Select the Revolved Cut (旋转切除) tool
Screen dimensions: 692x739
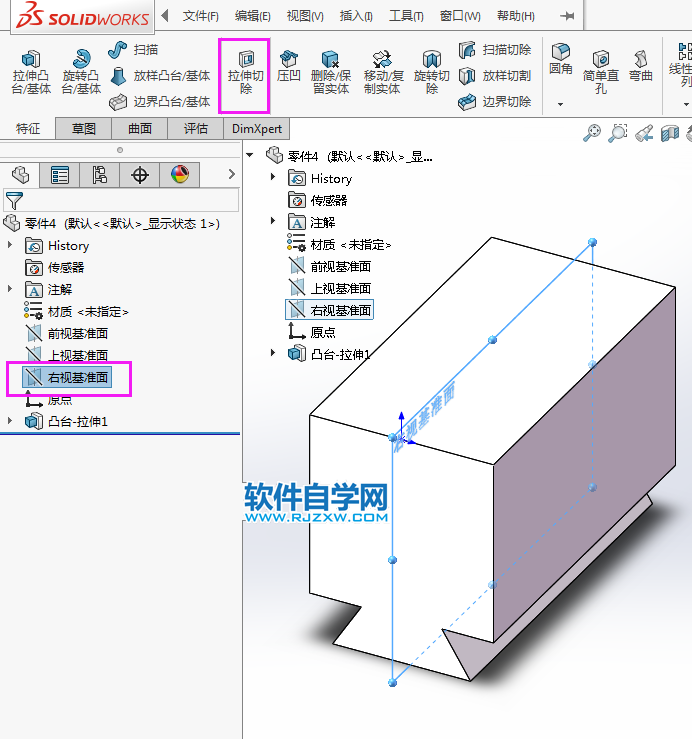click(x=432, y=72)
